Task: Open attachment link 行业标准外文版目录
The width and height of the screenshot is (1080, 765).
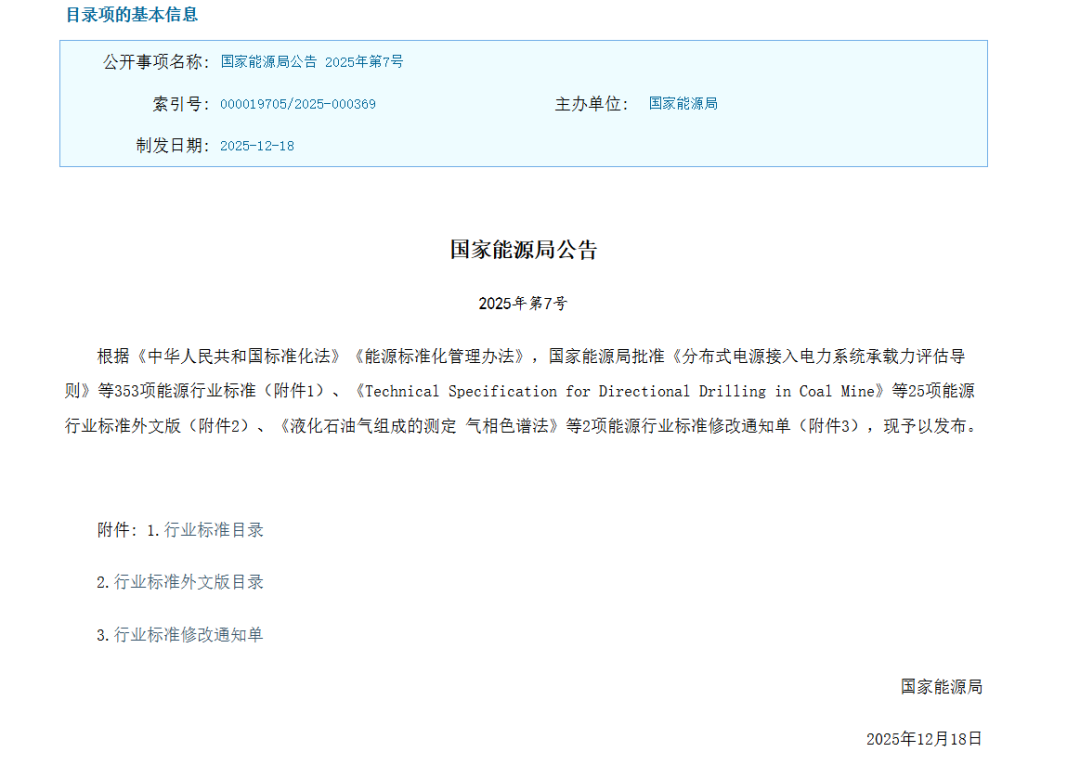Action: 189,583
